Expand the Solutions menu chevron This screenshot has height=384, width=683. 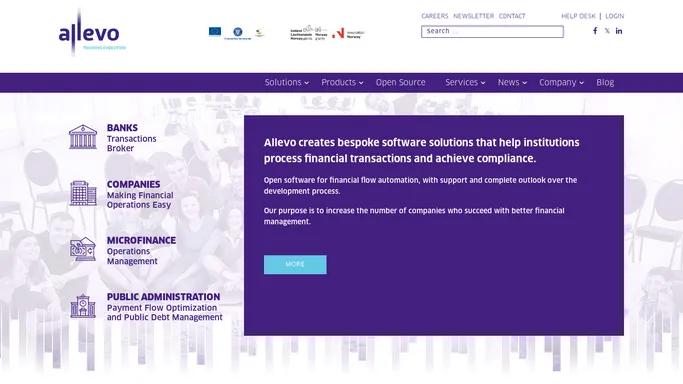pyautogui.click(x=307, y=83)
